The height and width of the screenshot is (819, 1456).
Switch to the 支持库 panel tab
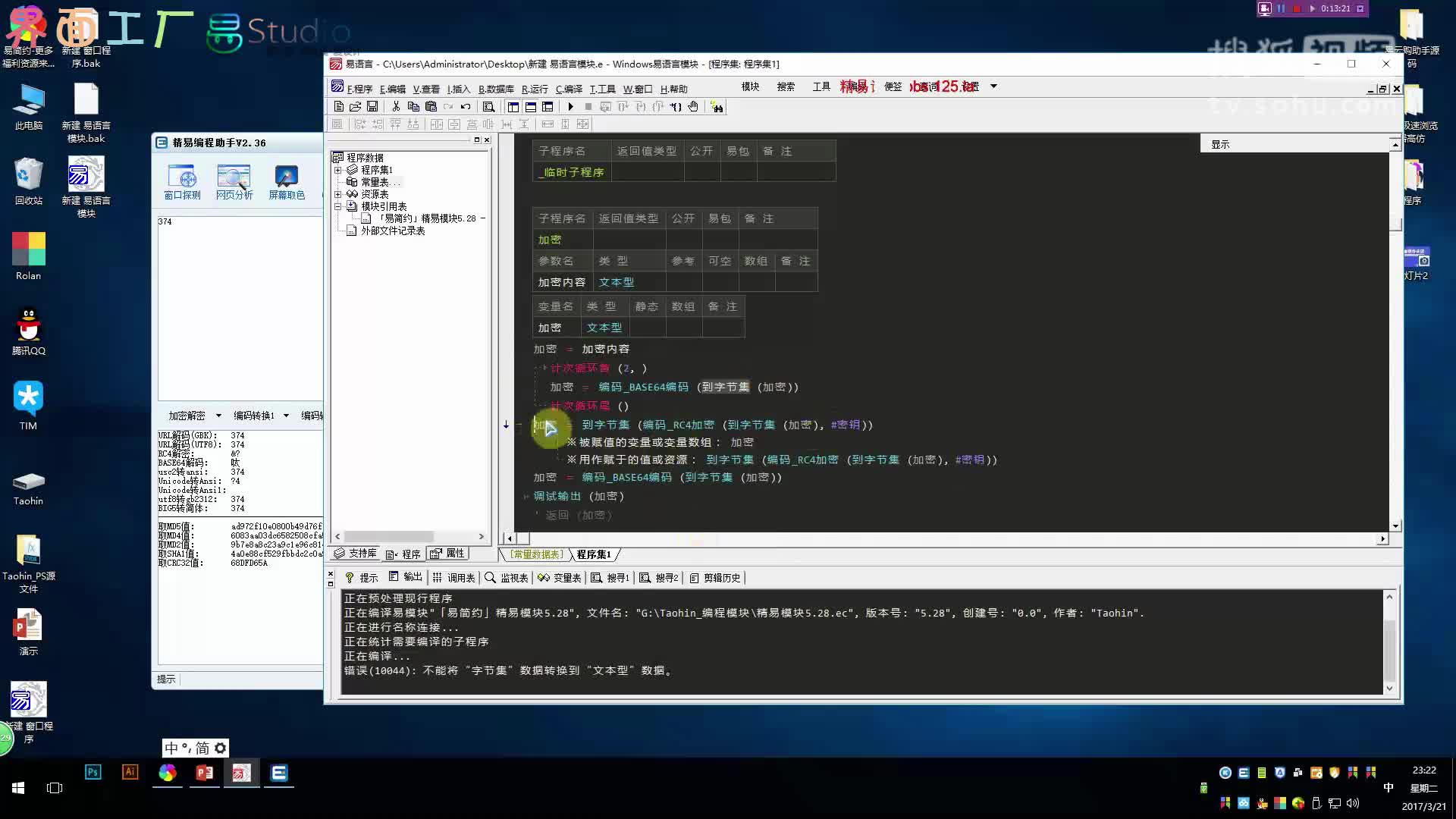356,554
